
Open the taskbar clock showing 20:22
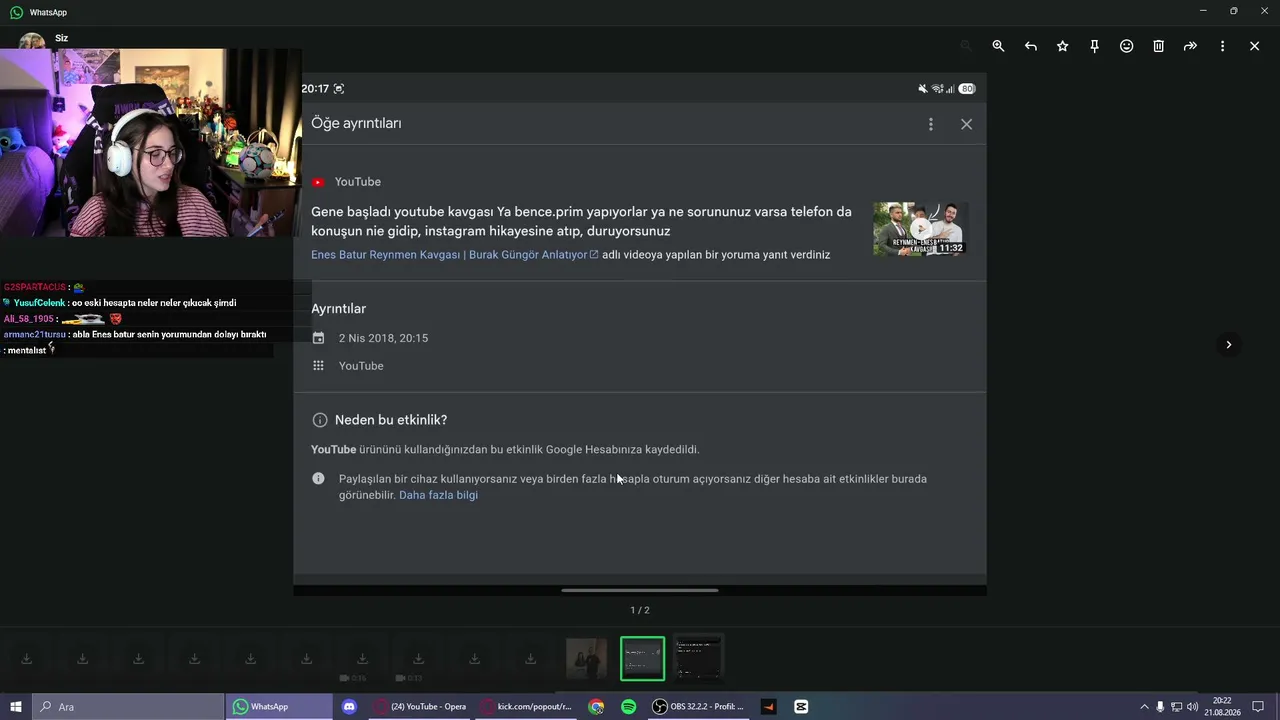[x=1222, y=707]
